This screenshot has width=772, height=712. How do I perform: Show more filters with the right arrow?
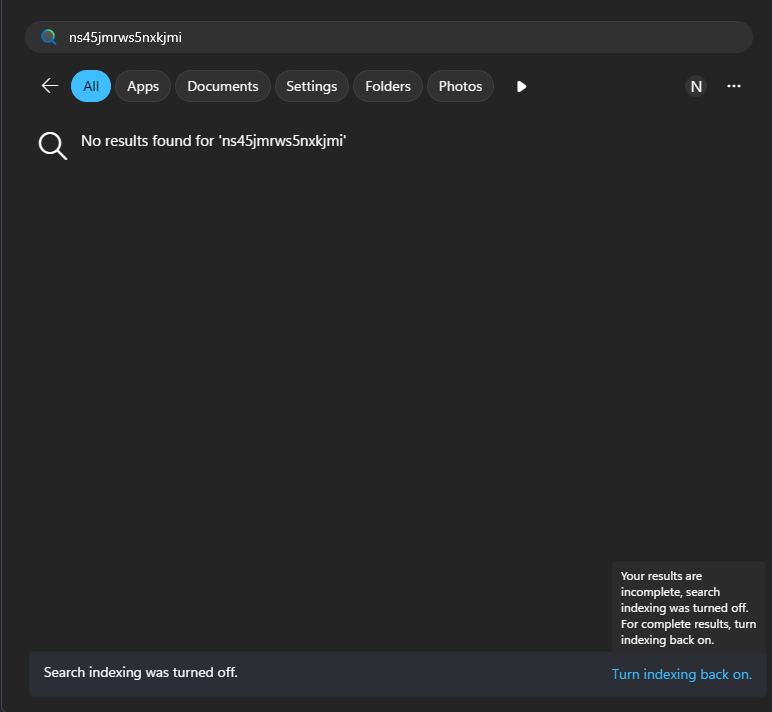click(521, 87)
